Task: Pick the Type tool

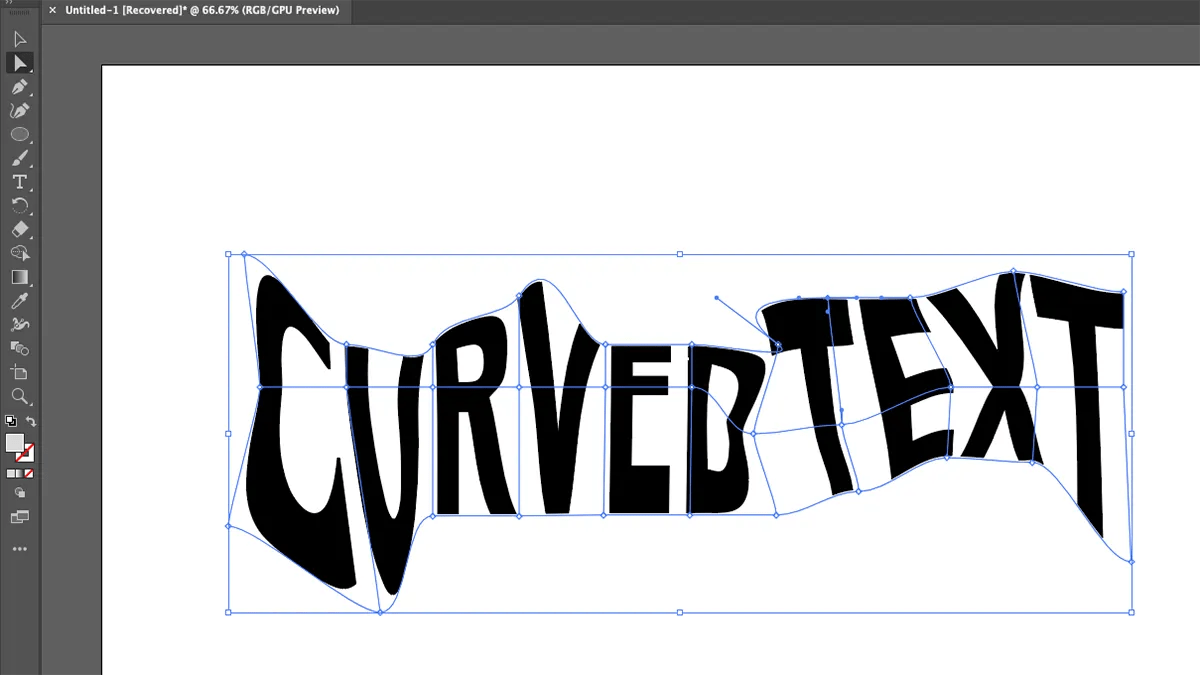Action: coord(20,181)
